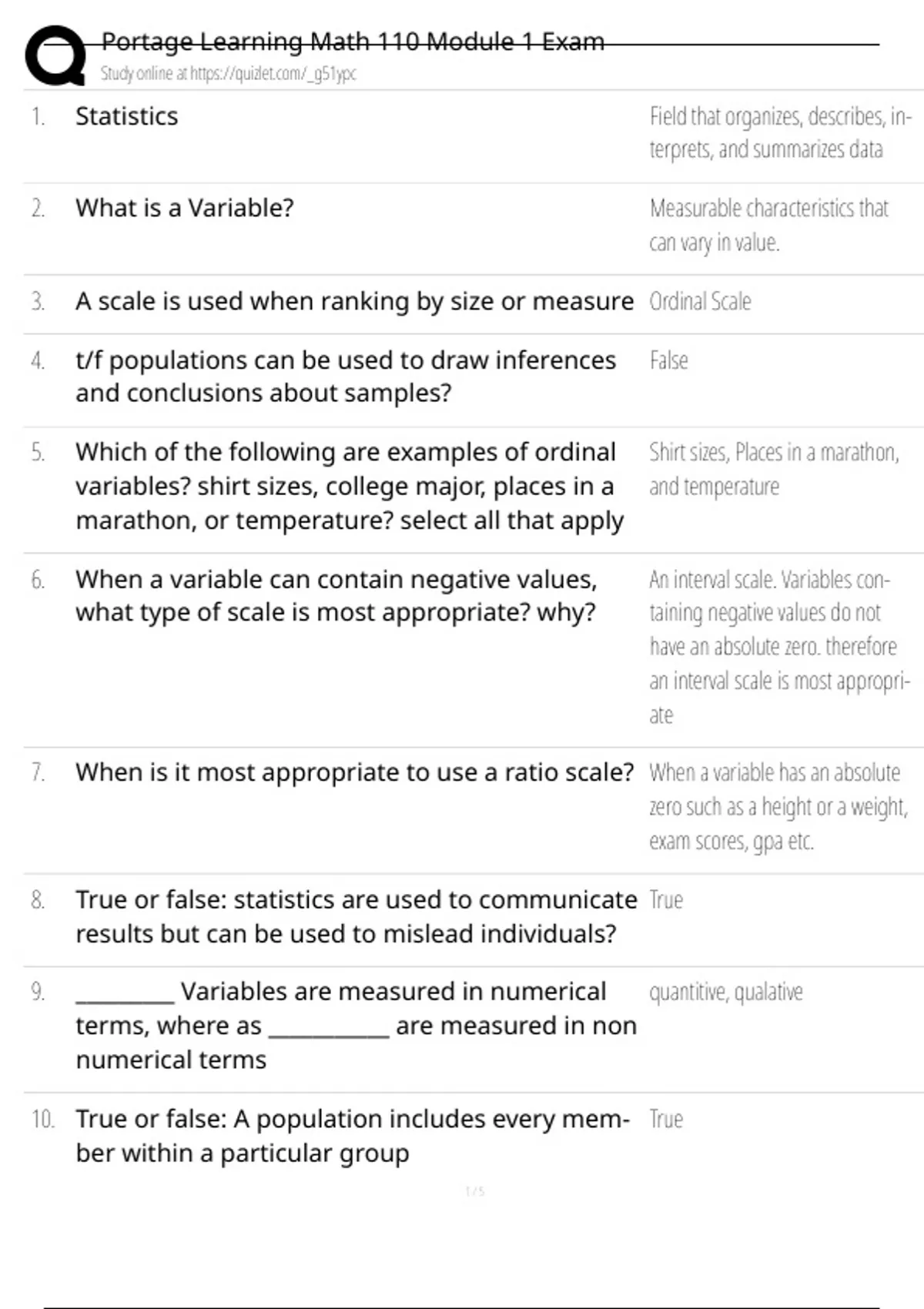
Task: Click the populations draw inferences question
Action: (346, 377)
